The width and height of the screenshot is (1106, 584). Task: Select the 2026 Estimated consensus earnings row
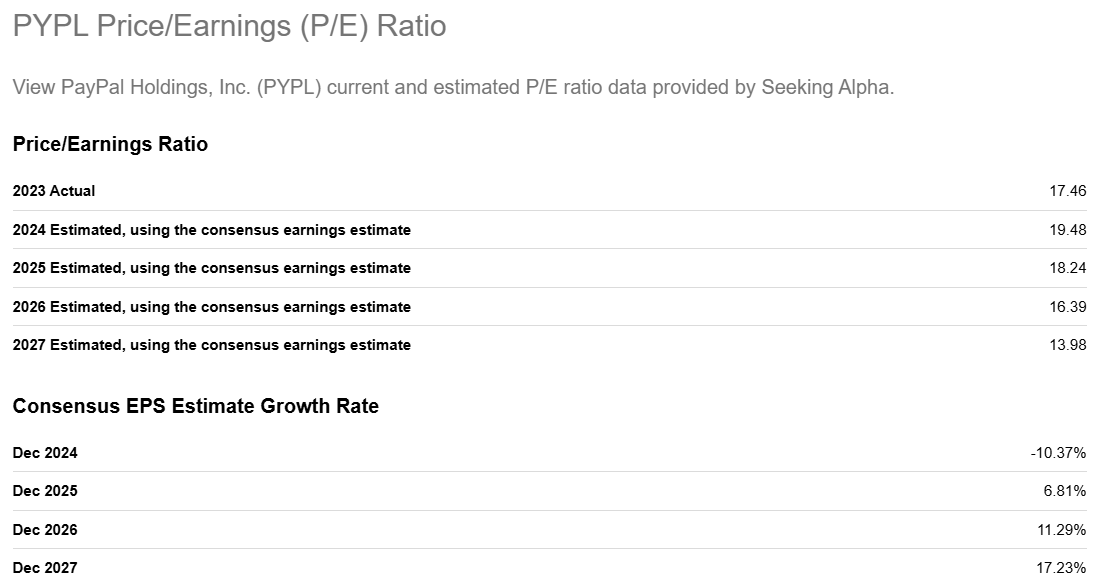211,307
